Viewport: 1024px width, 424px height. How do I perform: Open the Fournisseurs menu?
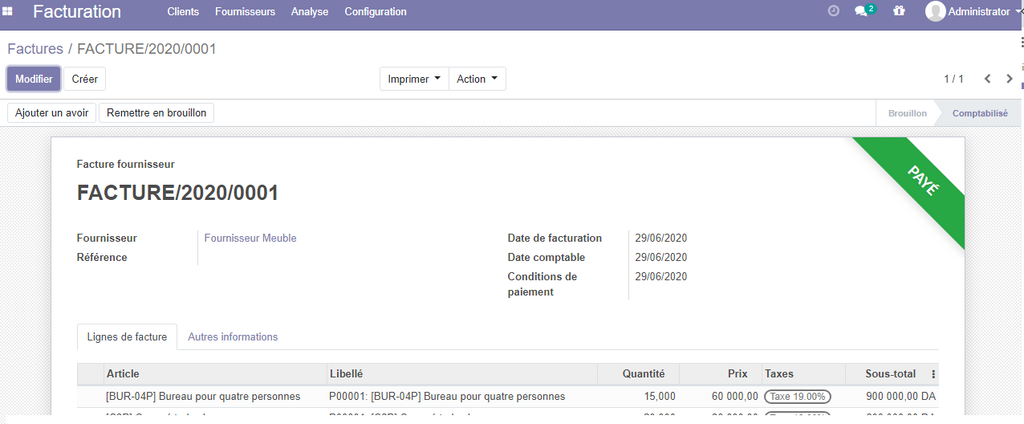click(245, 12)
